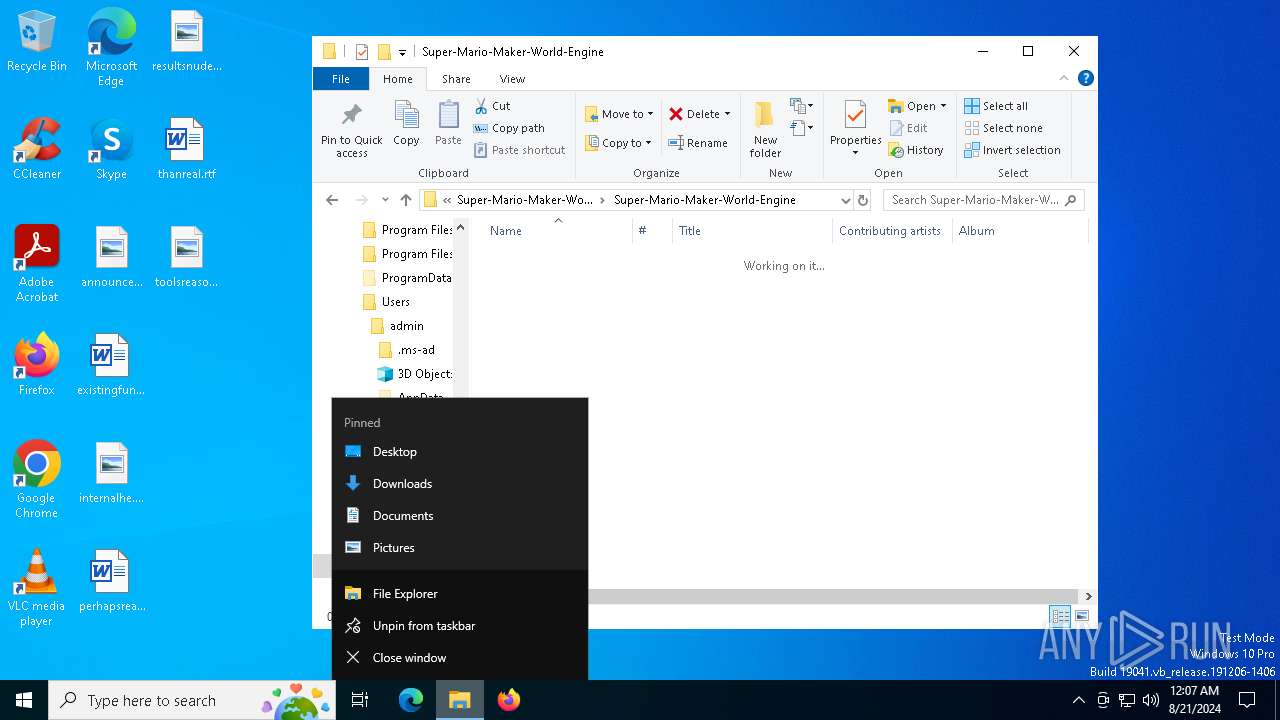The image size is (1280, 720).
Task: Select VLC media player desktop shortcut
Action: pyautogui.click(x=36, y=588)
